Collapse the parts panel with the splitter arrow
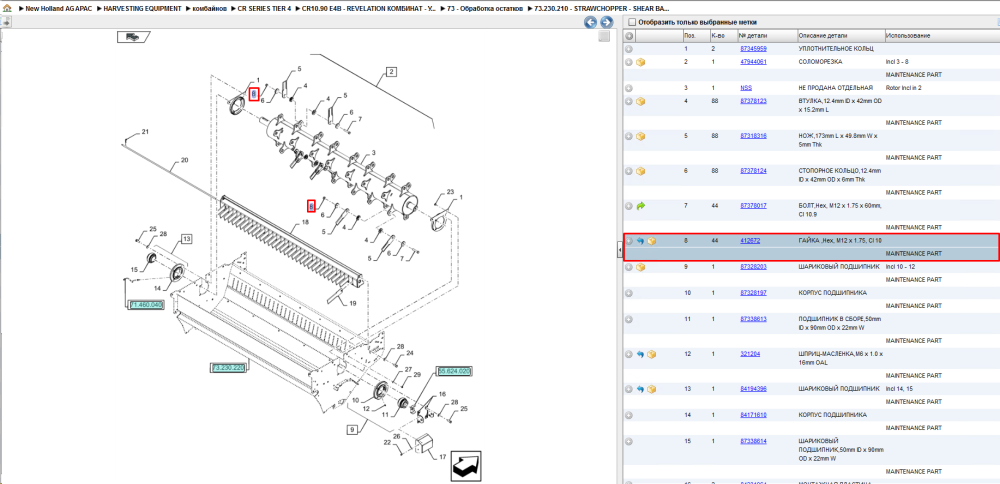This screenshot has height=484, width=1000. [x=620, y=252]
